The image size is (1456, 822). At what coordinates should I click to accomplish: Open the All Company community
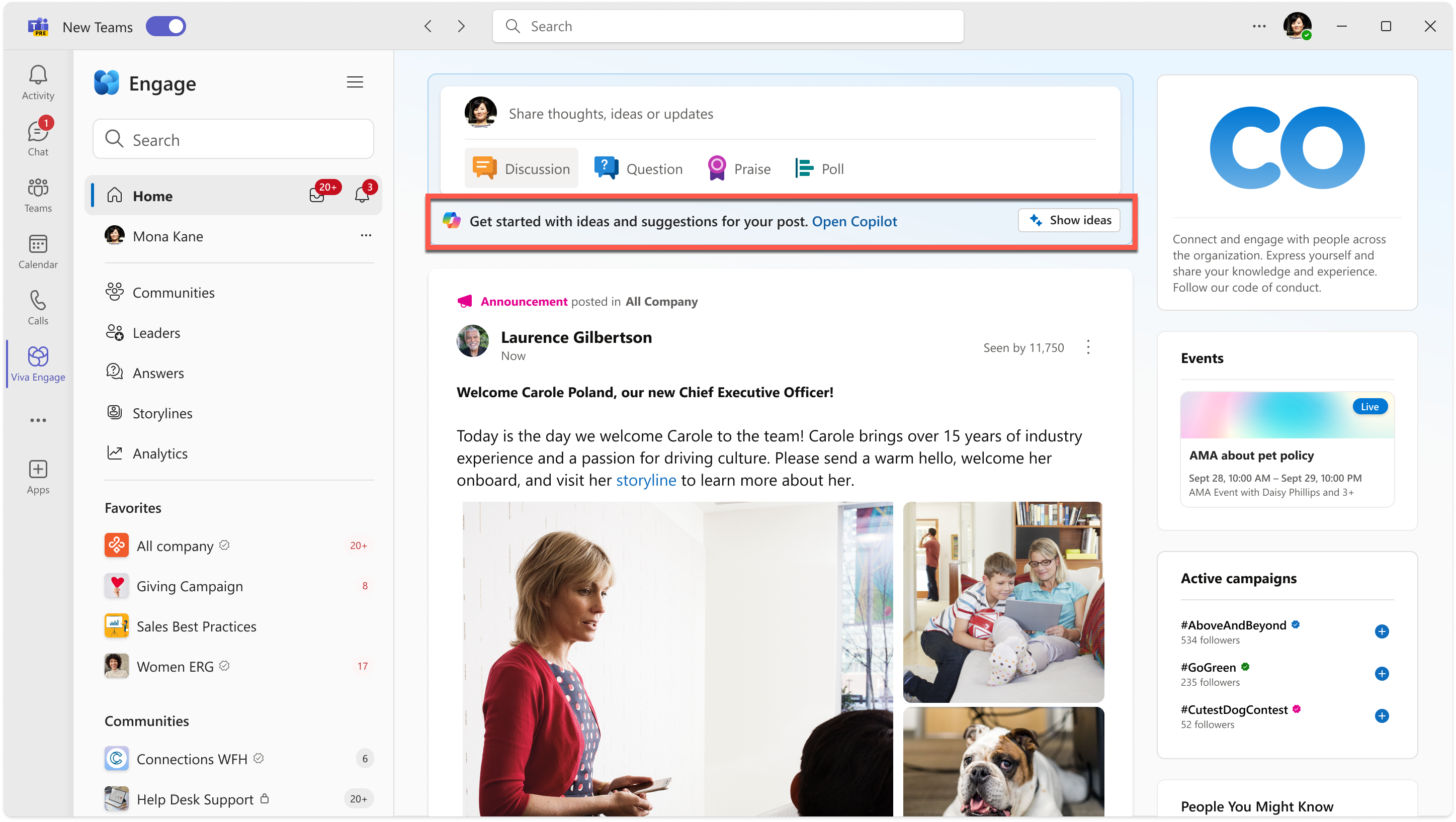pyautogui.click(x=174, y=545)
